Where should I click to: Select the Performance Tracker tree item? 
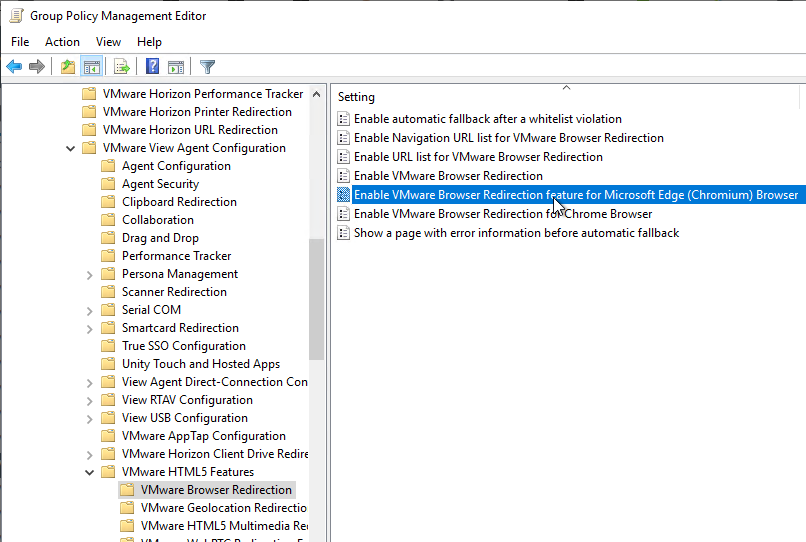click(176, 256)
